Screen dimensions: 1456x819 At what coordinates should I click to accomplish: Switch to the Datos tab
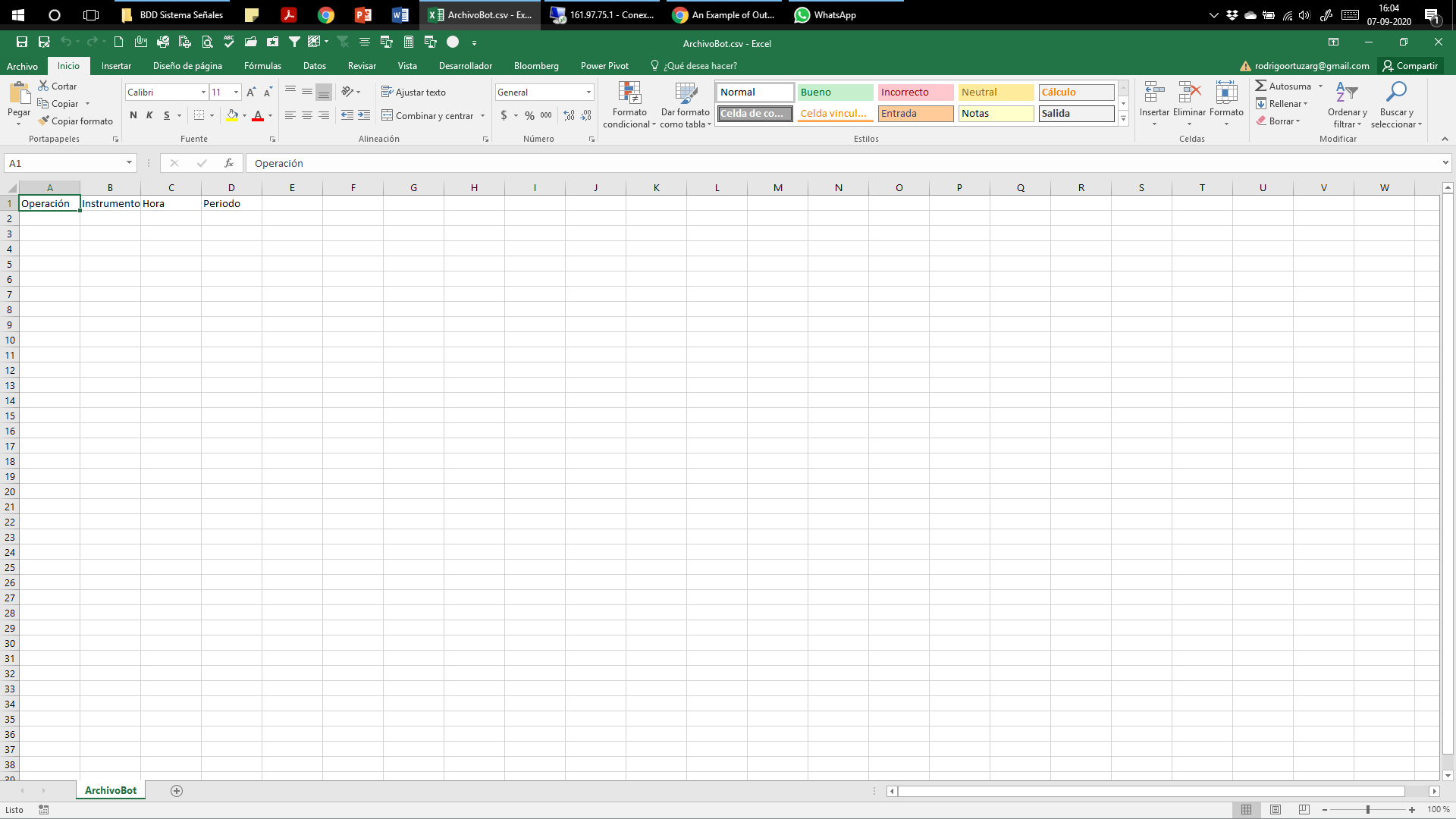click(314, 66)
